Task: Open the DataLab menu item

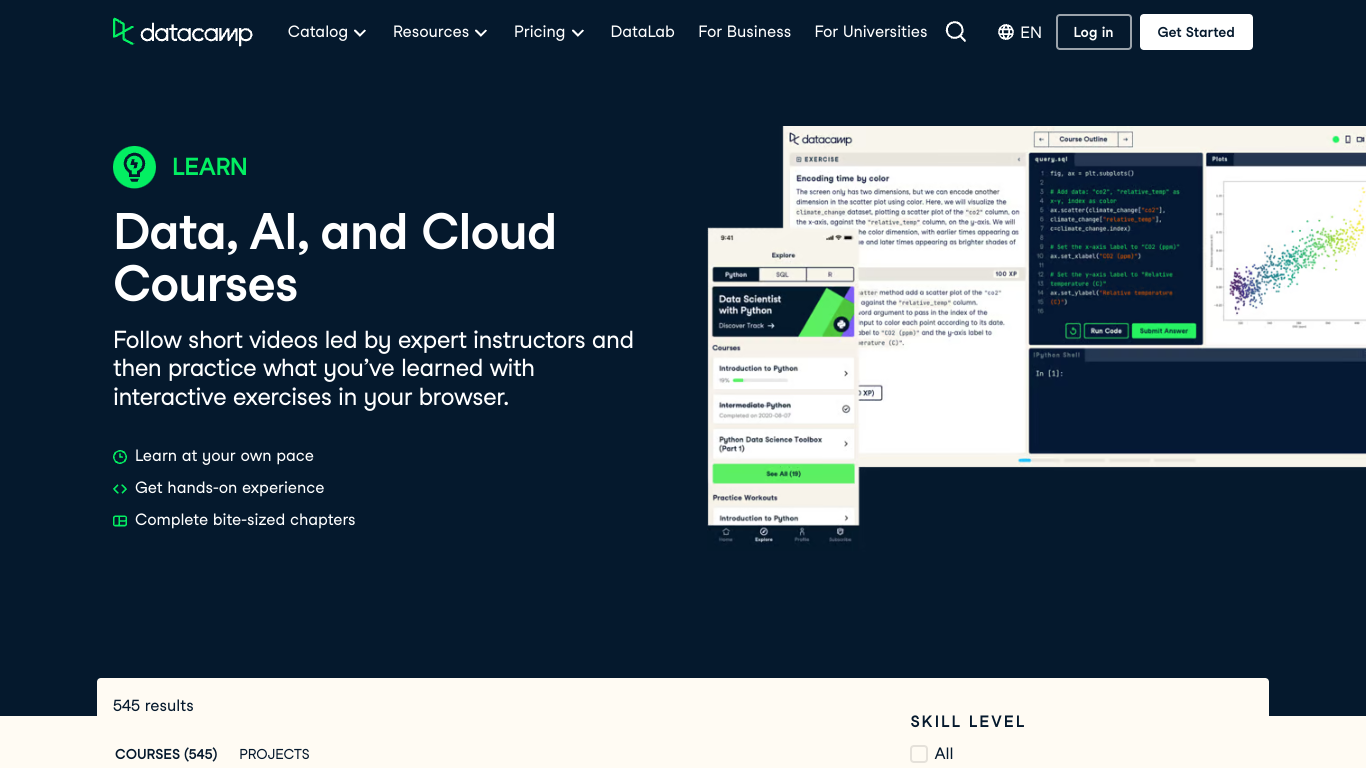Action: click(x=643, y=32)
